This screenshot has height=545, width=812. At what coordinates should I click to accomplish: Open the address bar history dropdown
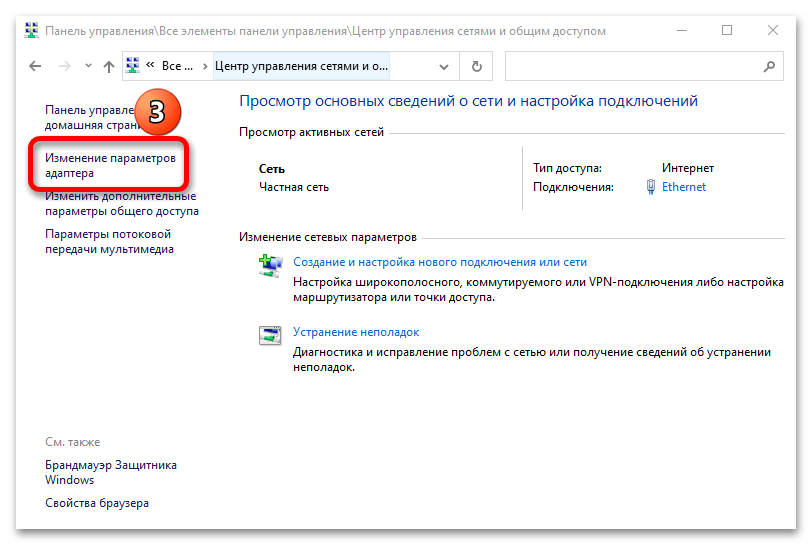(x=444, y=67)
